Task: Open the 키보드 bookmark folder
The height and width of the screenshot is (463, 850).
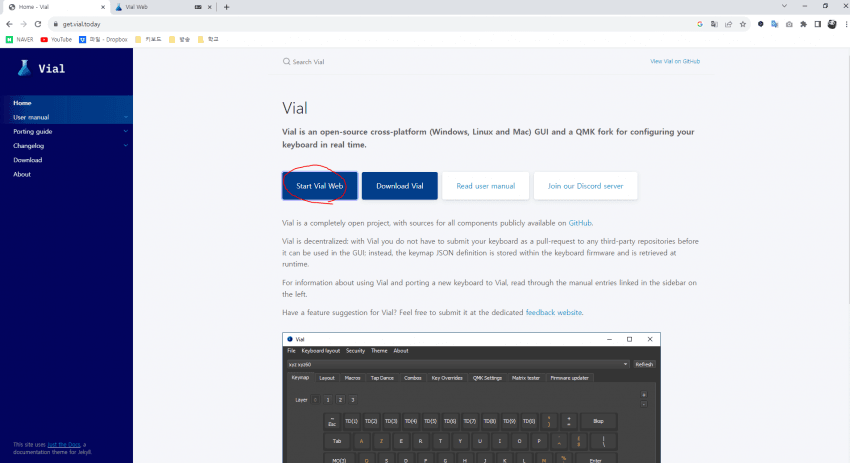Action: [x=148, y=40]
